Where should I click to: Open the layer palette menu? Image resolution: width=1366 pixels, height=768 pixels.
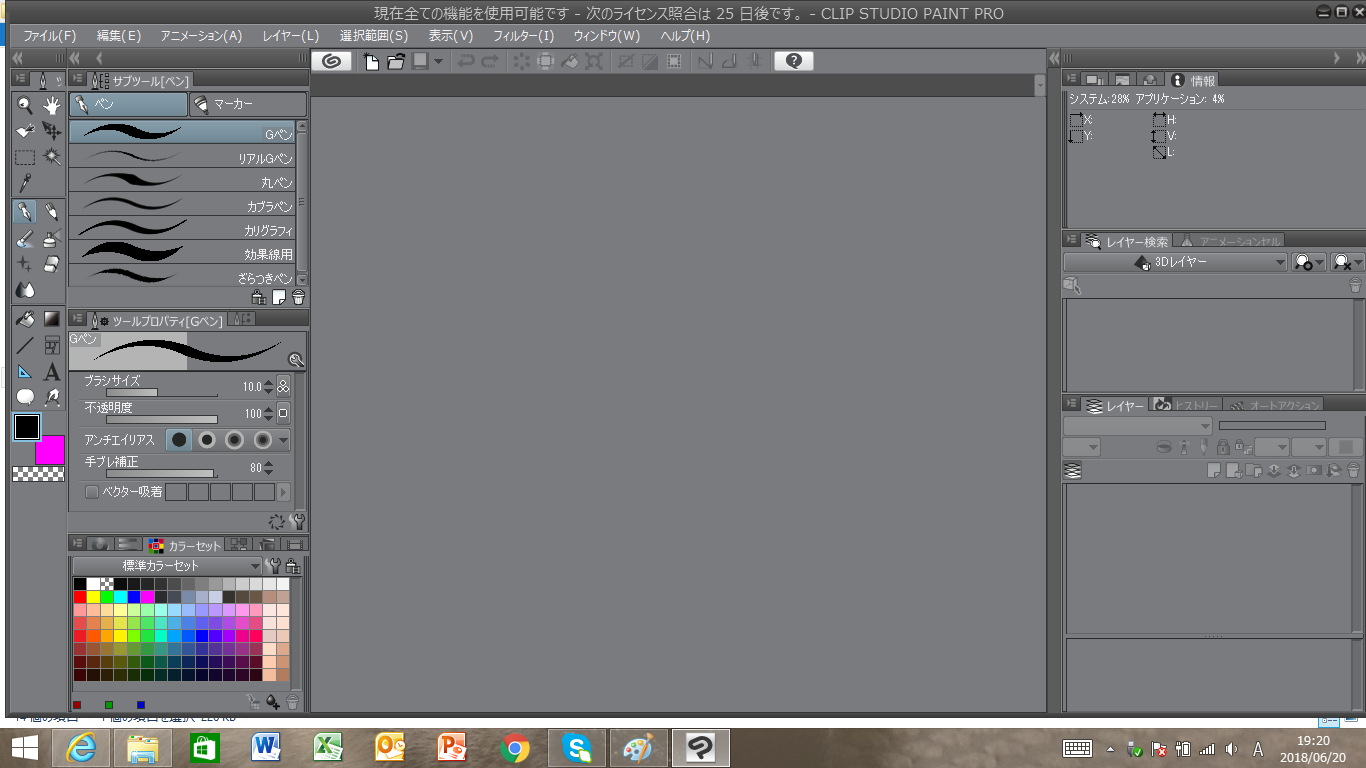pyautogui.click(x=1071, y=405)
